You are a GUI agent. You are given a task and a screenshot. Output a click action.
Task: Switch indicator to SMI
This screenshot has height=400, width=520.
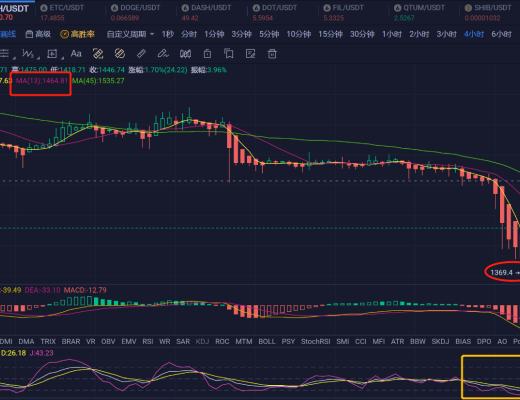343,342
